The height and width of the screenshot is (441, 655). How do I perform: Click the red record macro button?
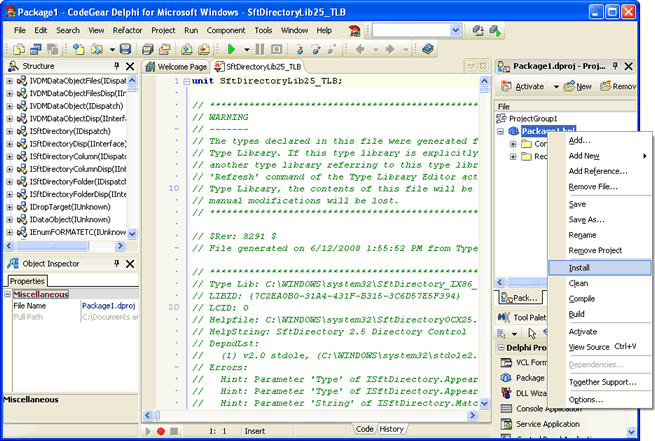(x=161, y=431)
